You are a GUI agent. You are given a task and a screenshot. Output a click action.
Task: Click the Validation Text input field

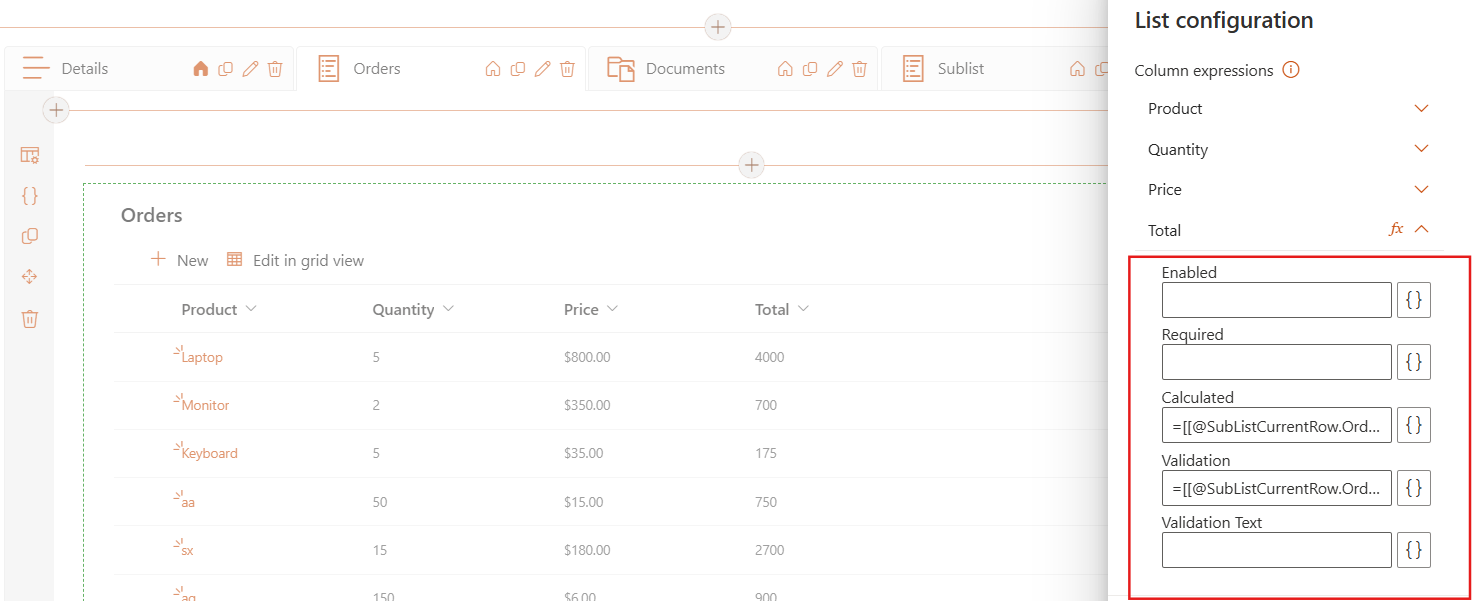1276,550
